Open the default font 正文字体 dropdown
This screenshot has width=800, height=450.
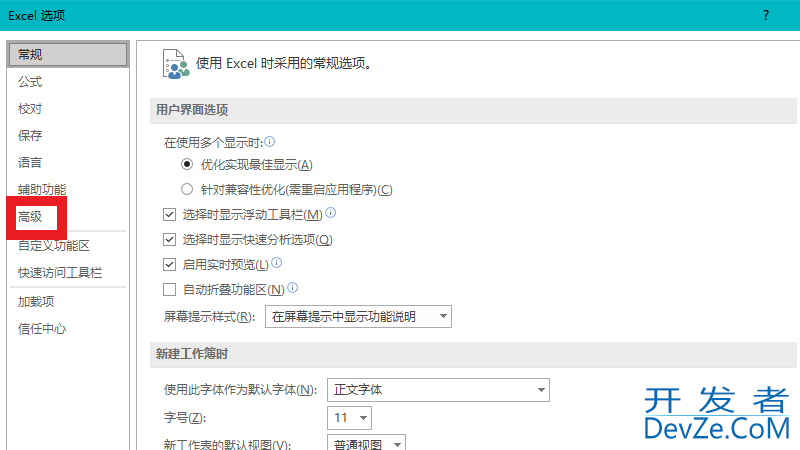click(x=438, y=390)
